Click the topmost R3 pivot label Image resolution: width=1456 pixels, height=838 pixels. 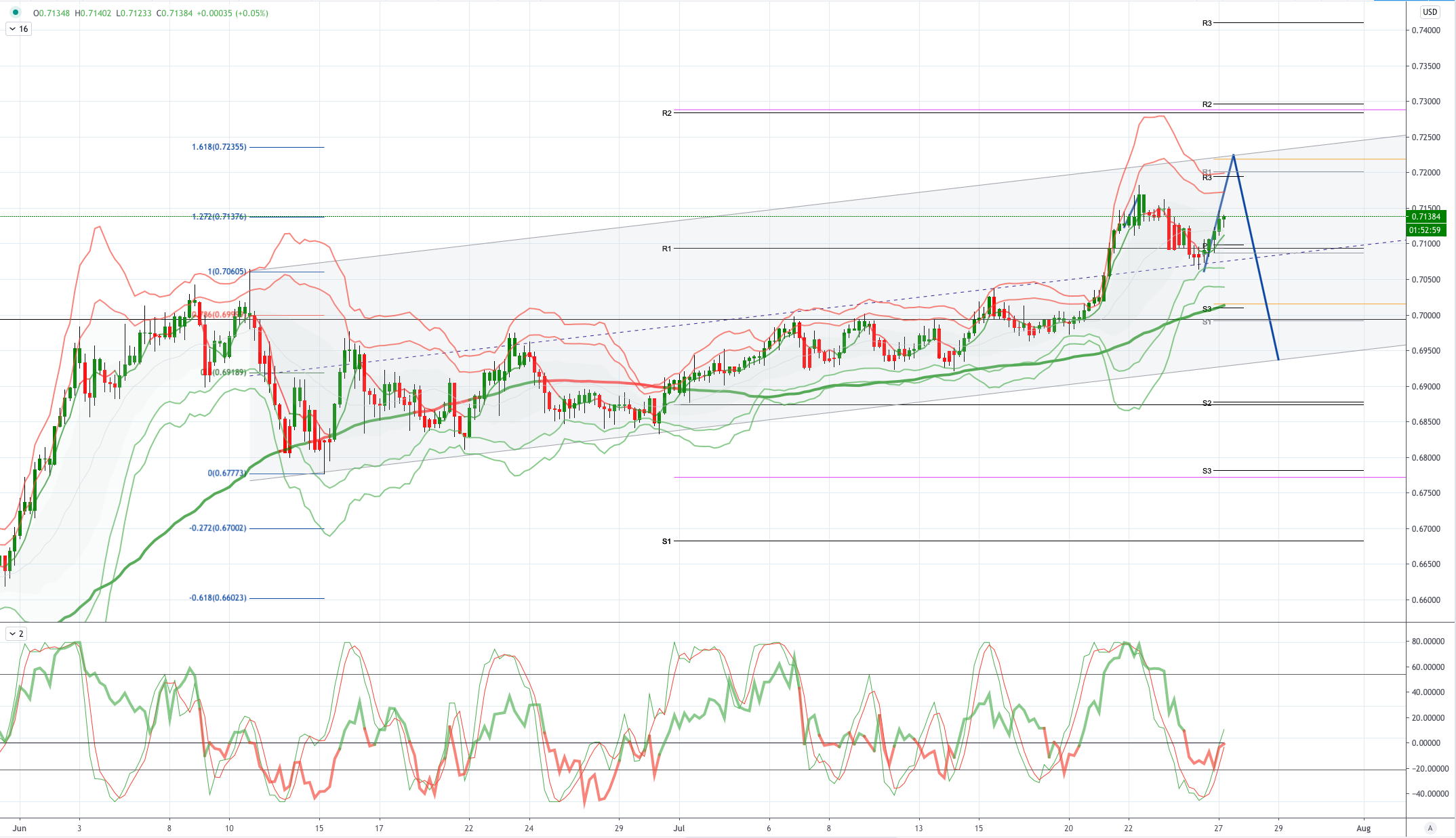(1207, 23)
